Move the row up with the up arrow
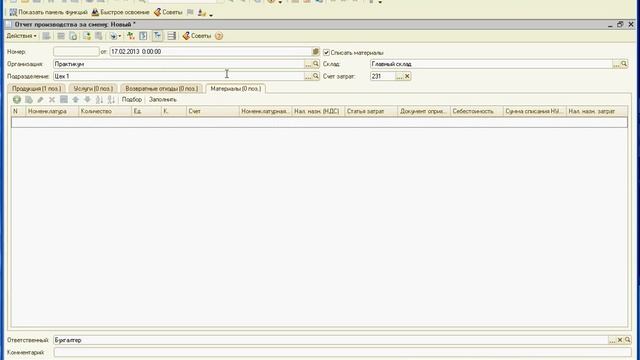Viewport: 640px width, 360px height. coord(76,100)
